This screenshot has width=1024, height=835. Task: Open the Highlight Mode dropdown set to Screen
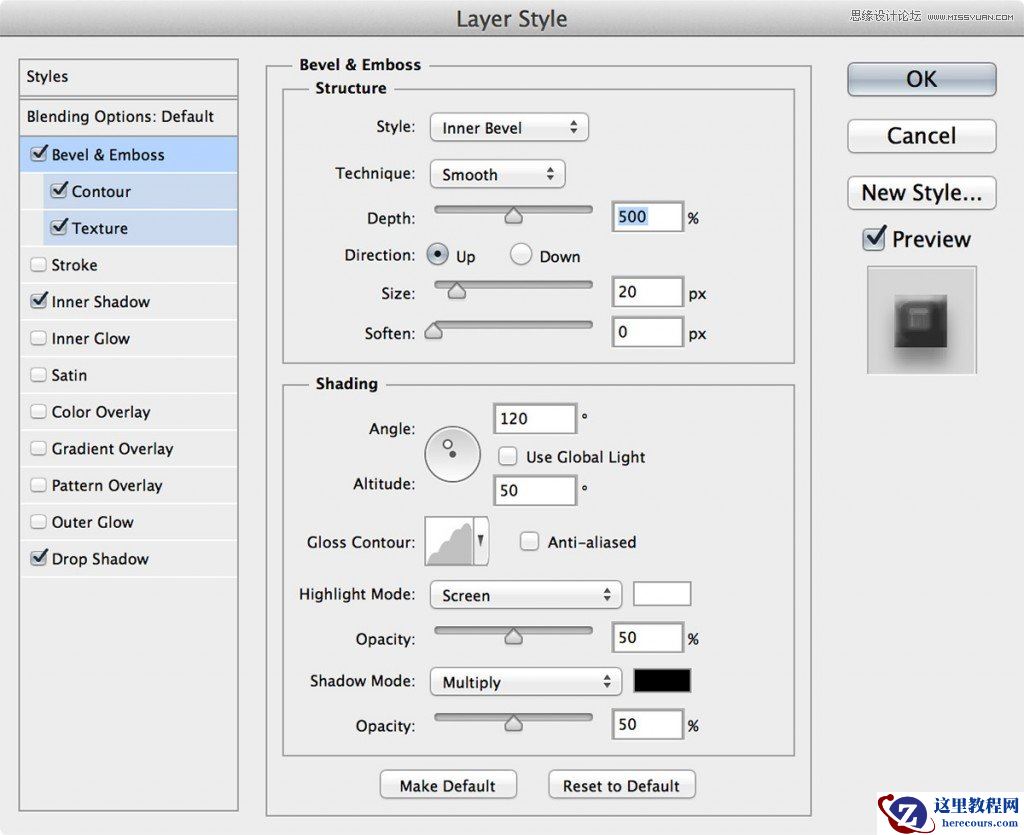pyautogui.click(x=524, y=594)
